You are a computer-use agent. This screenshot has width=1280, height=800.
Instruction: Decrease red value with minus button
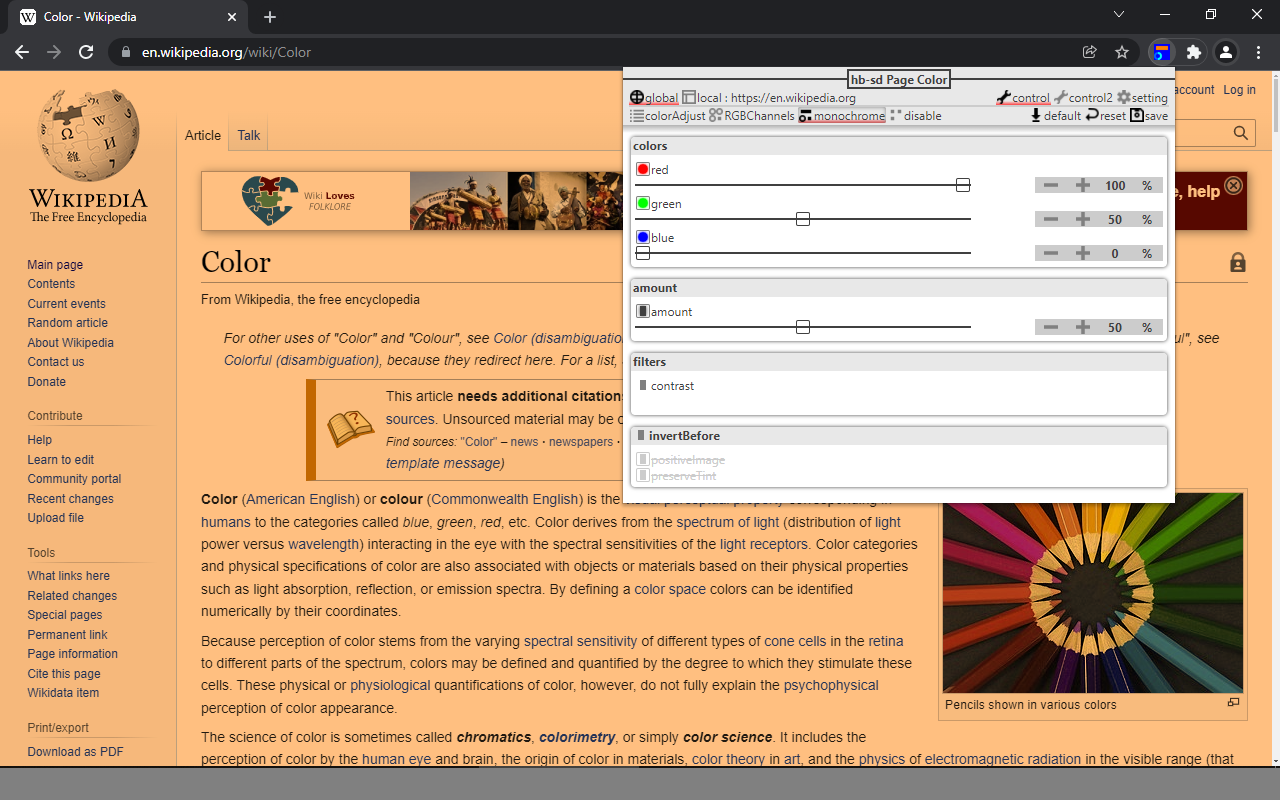(1051, 185)
